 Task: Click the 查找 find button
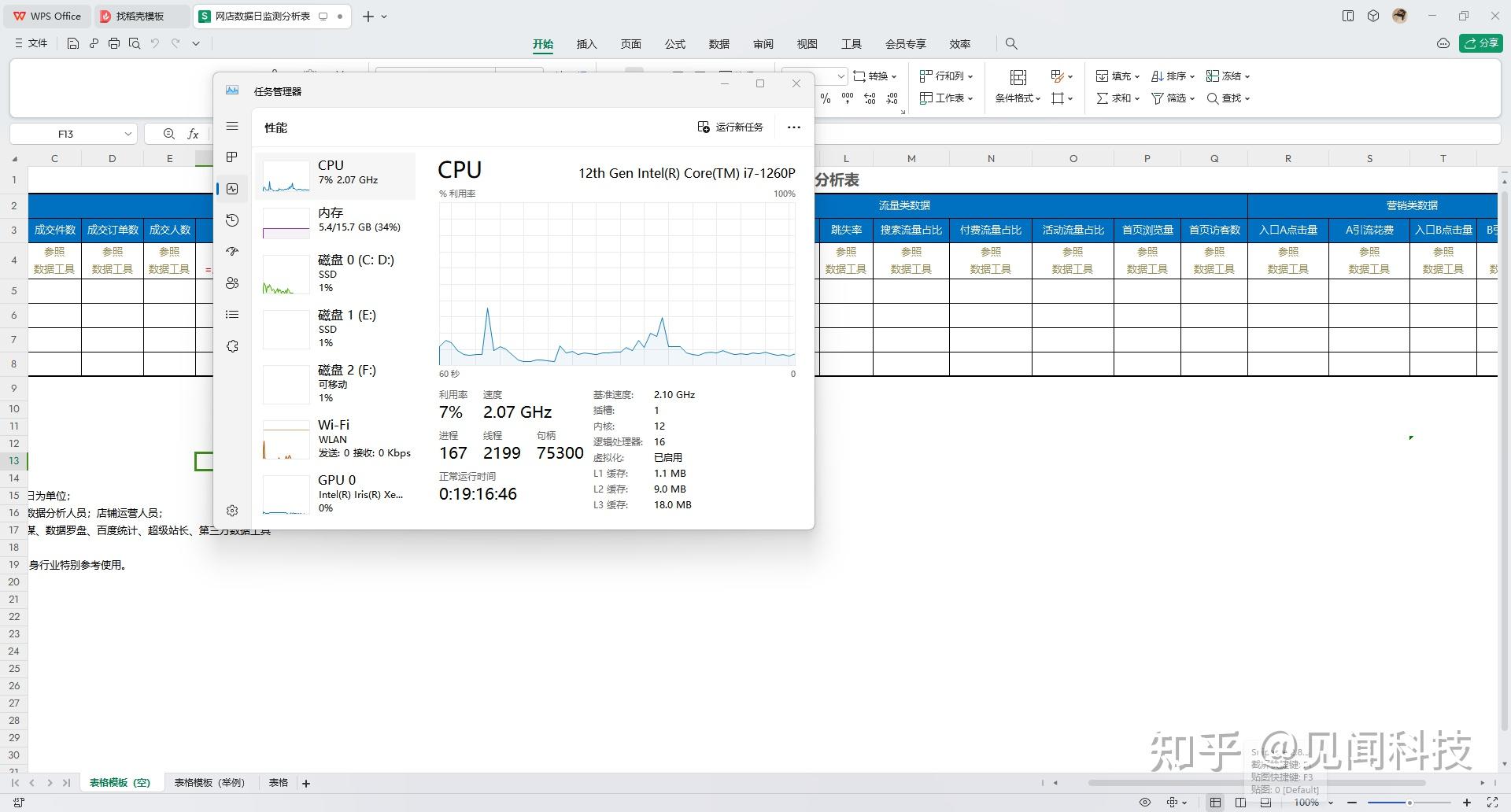[x=1228, y=98]
